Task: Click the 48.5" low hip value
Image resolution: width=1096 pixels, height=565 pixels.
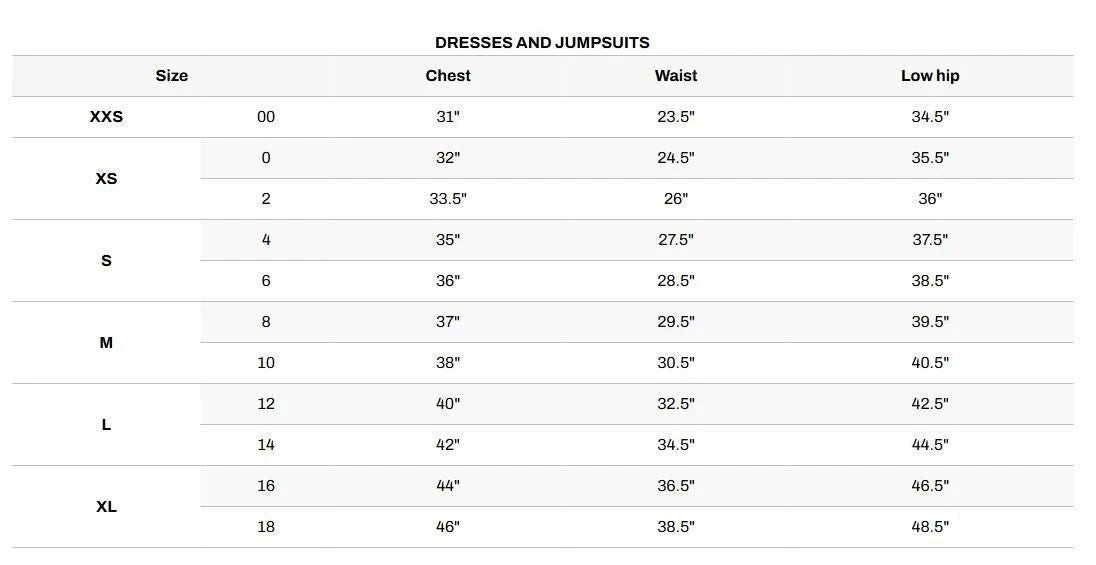Action: click(930, 527)
